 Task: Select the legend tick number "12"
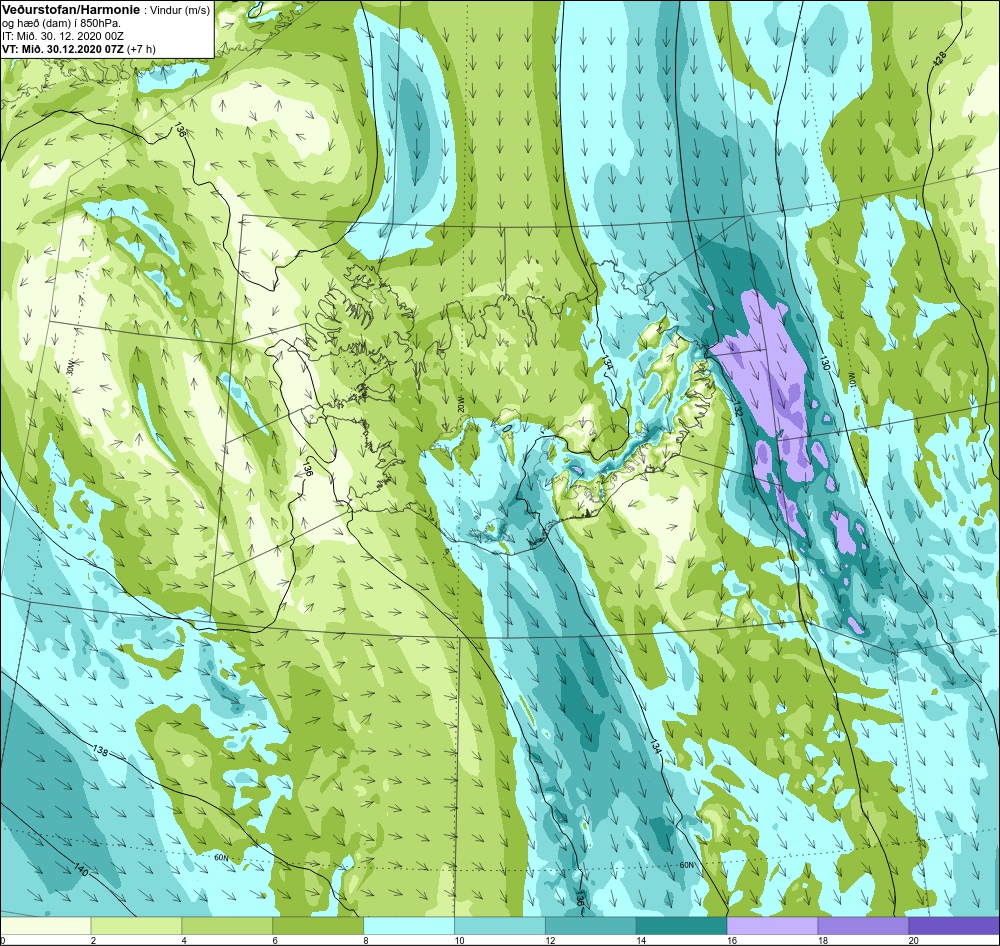tap(550, 940)
